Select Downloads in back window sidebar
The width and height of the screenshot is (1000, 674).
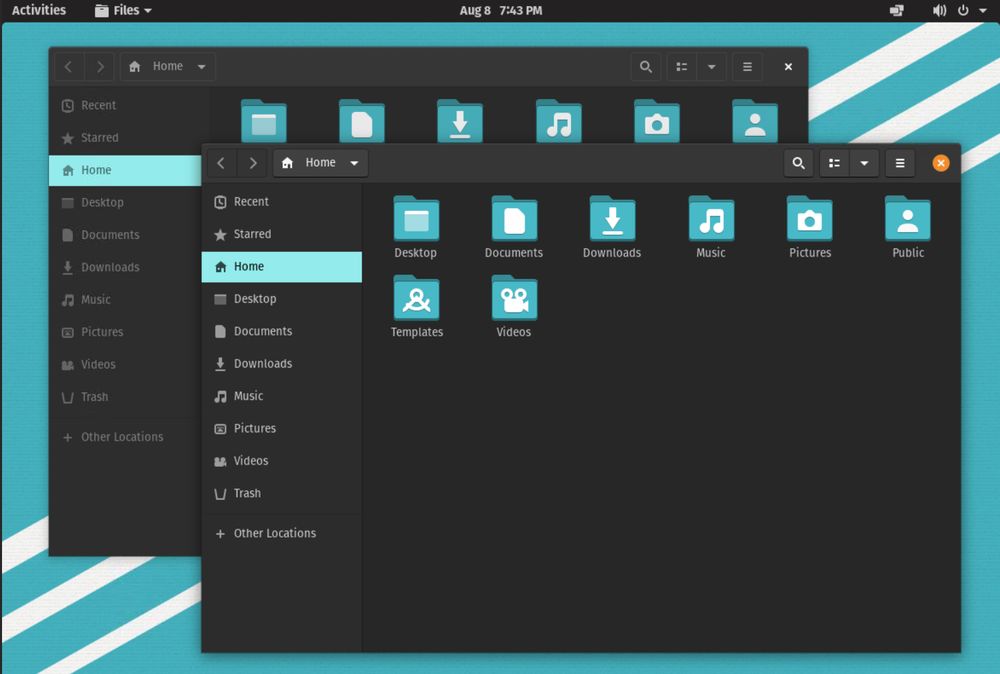[x=125, y=267]
